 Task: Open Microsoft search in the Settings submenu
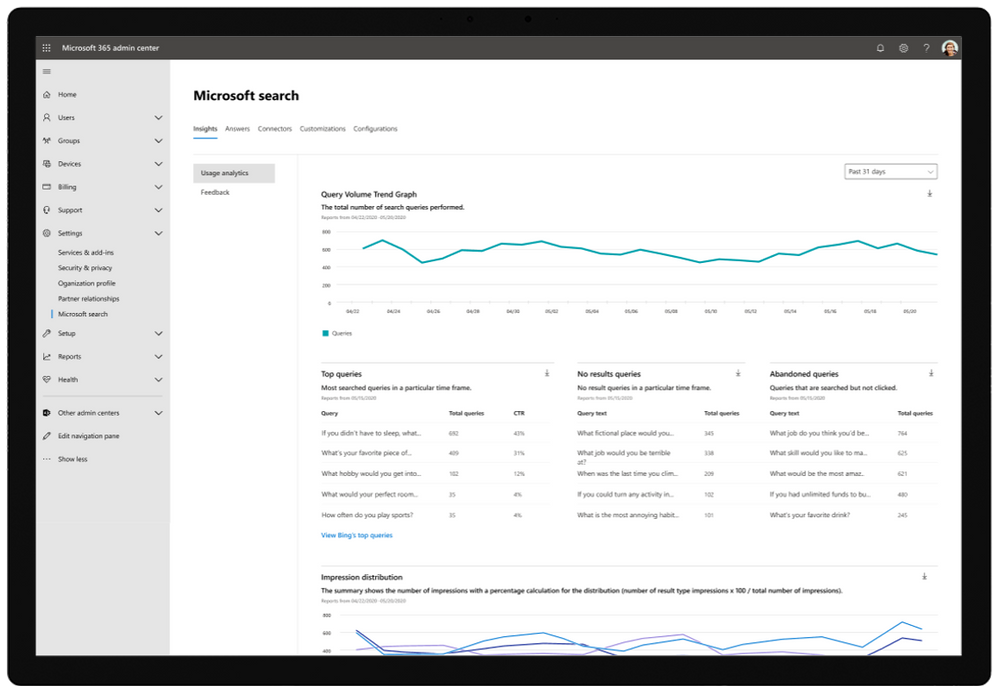(83, 314)
